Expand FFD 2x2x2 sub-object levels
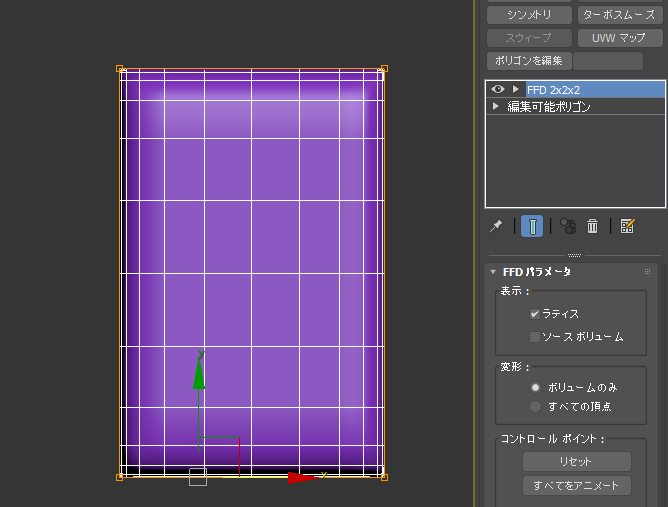This screenshot has height=507, width=668. click(515, 89)
